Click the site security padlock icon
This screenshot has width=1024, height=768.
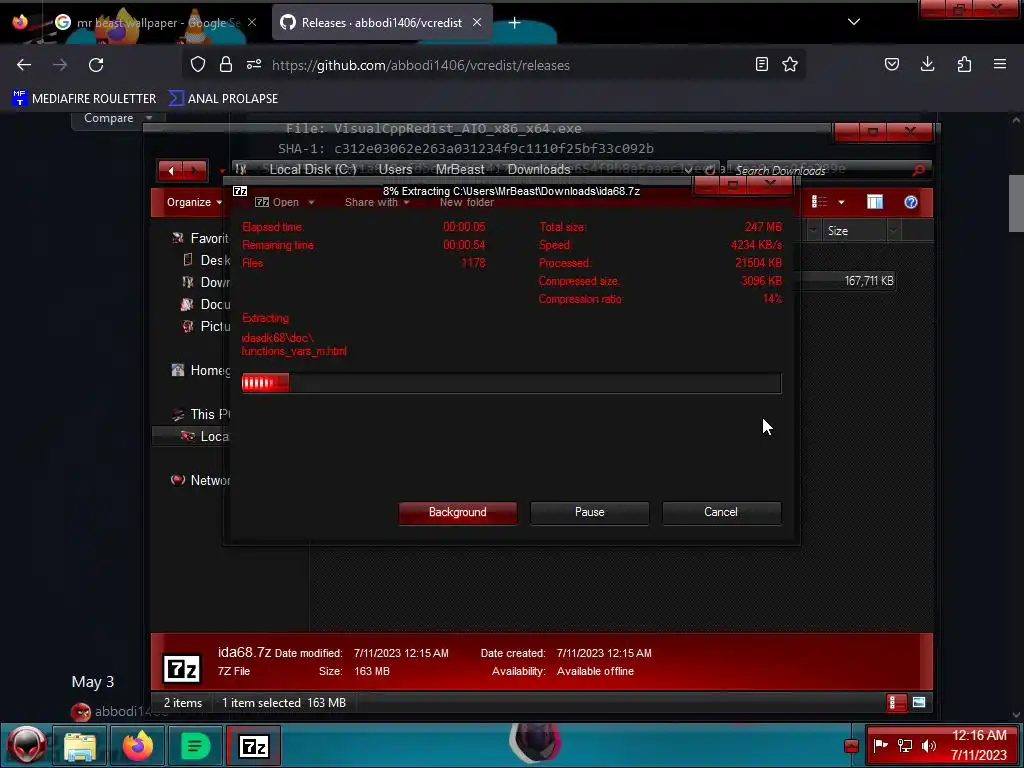pyautogui.click(x=226, y=64)
